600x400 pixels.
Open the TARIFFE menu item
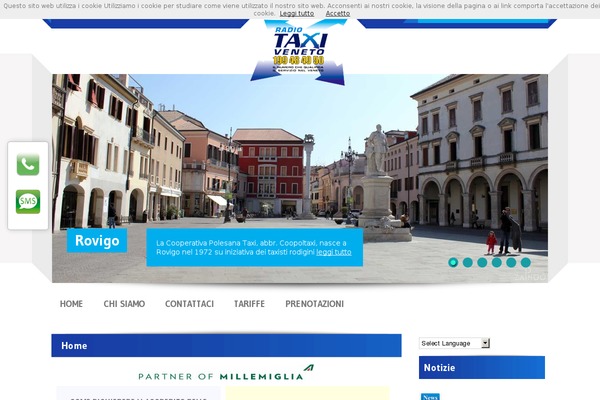pyautogui.click(x=249, y=304)
